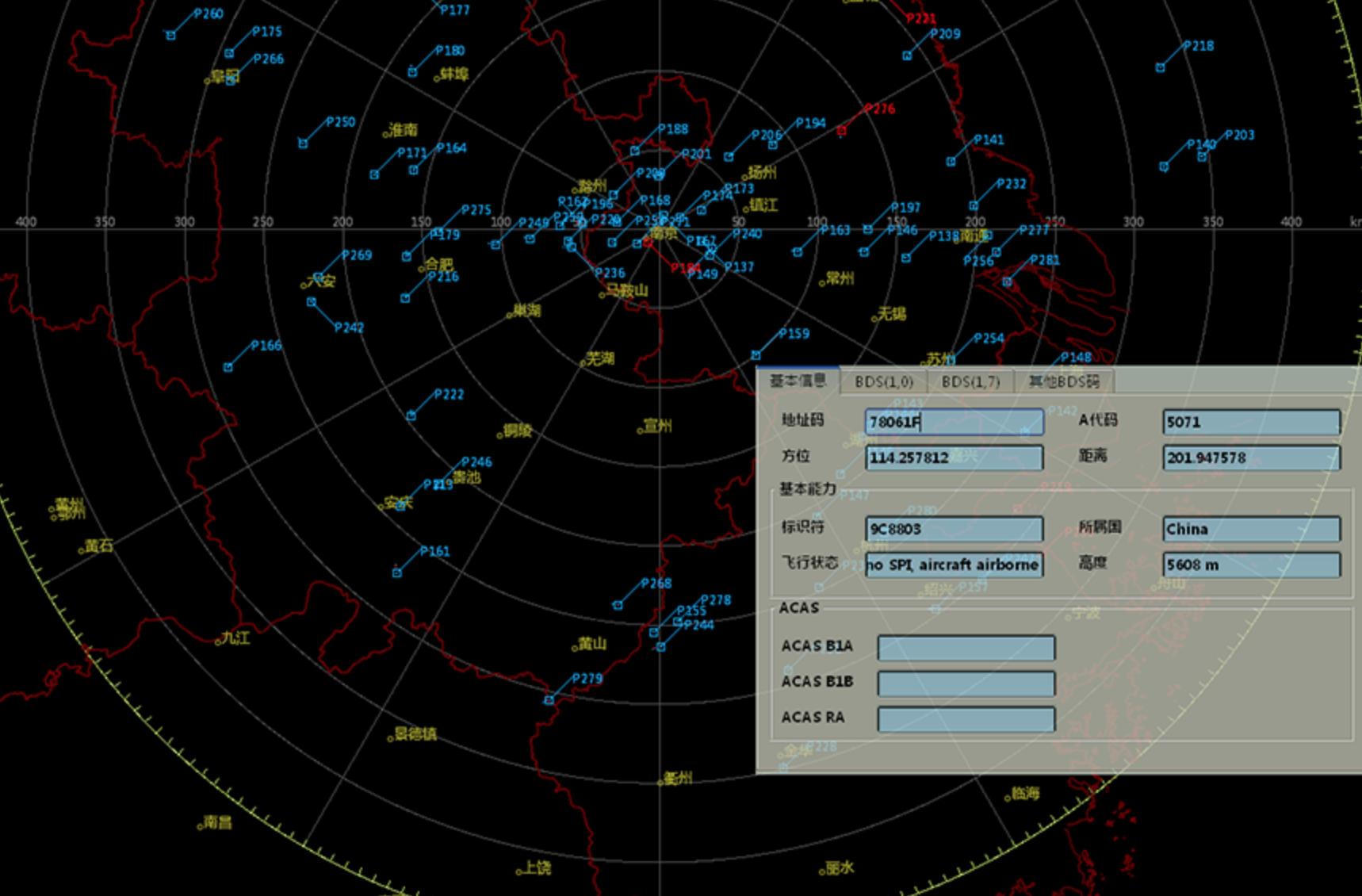Click the square marker of track P141
This screenshot has height=896, width=1362.
pyautogui.click(x=951, y=162)
